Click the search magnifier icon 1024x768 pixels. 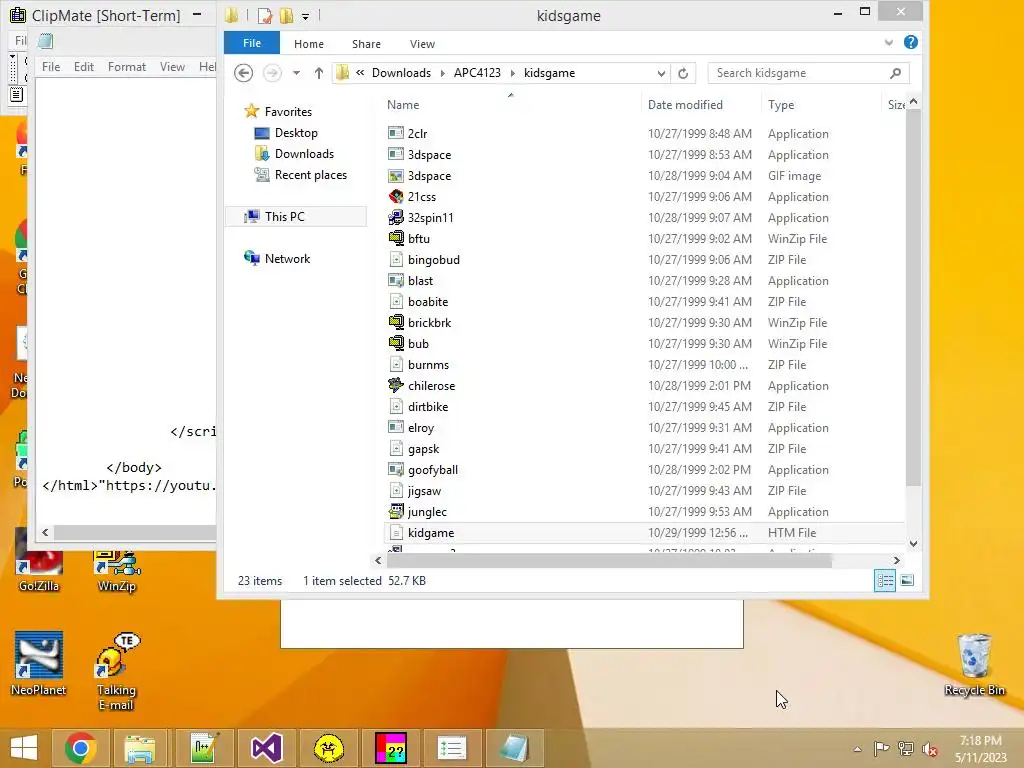coord(895,73)
